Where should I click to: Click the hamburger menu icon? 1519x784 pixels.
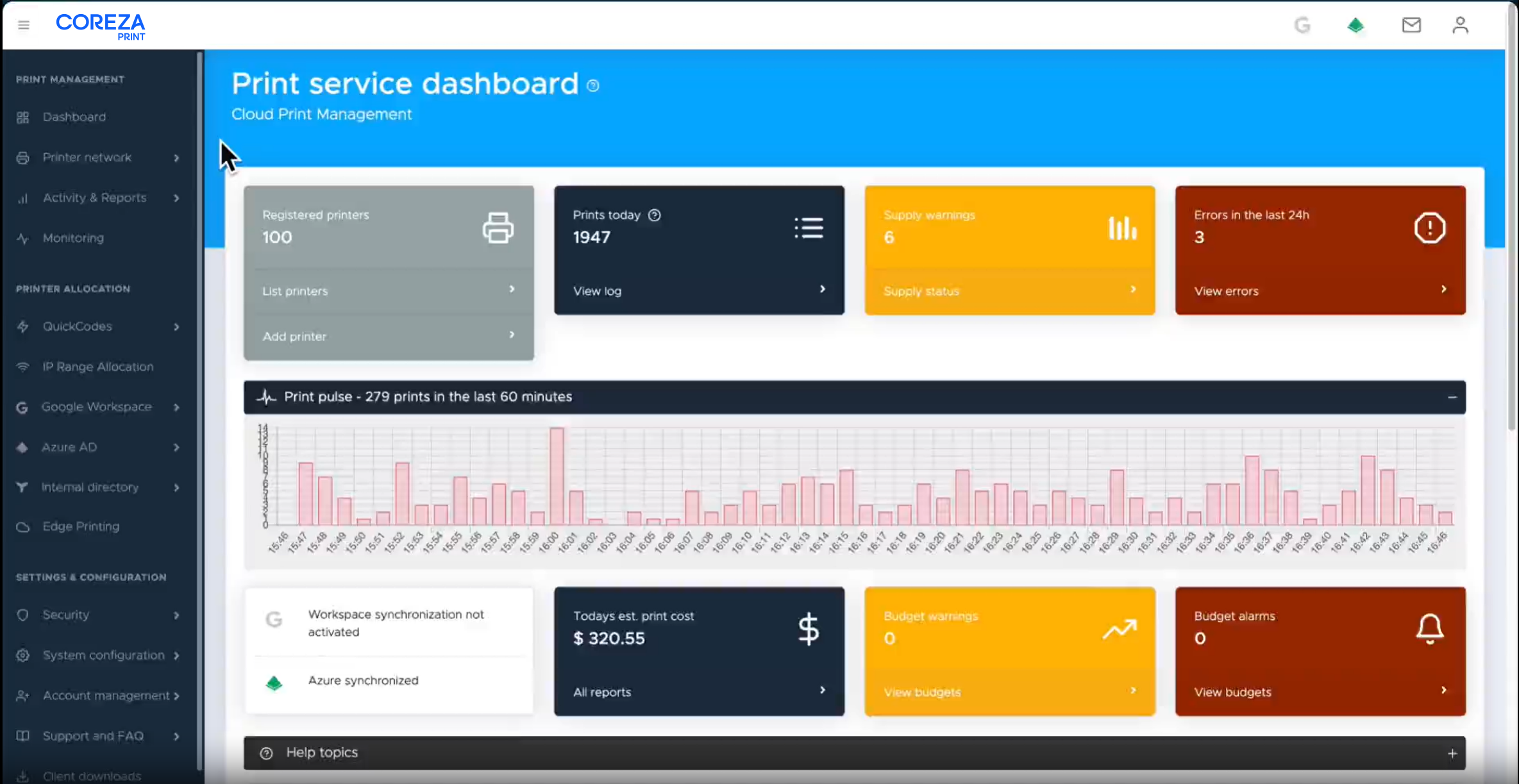click(24, 25)
